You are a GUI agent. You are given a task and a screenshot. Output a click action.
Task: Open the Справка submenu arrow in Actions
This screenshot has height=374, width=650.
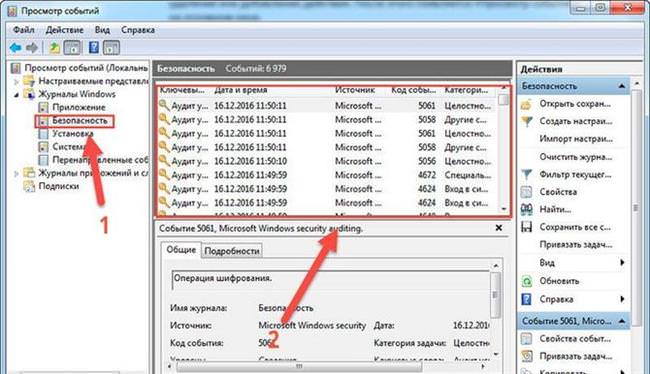(x=622, y=299)
